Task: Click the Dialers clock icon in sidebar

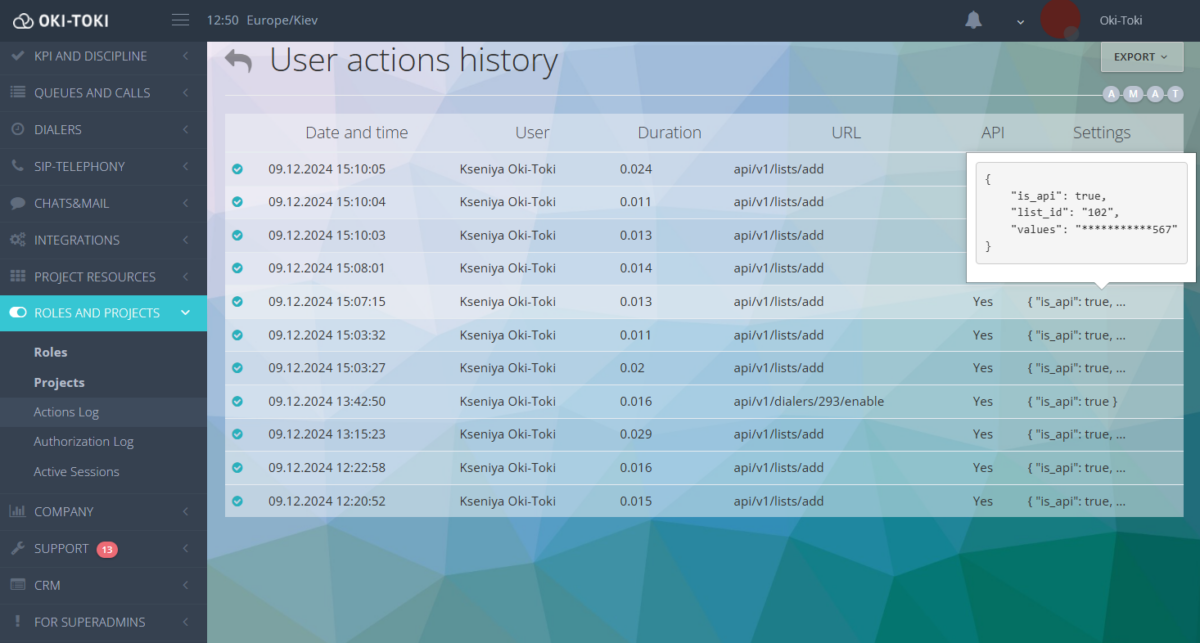Action: pyautogui.click(x=17, y=129)
